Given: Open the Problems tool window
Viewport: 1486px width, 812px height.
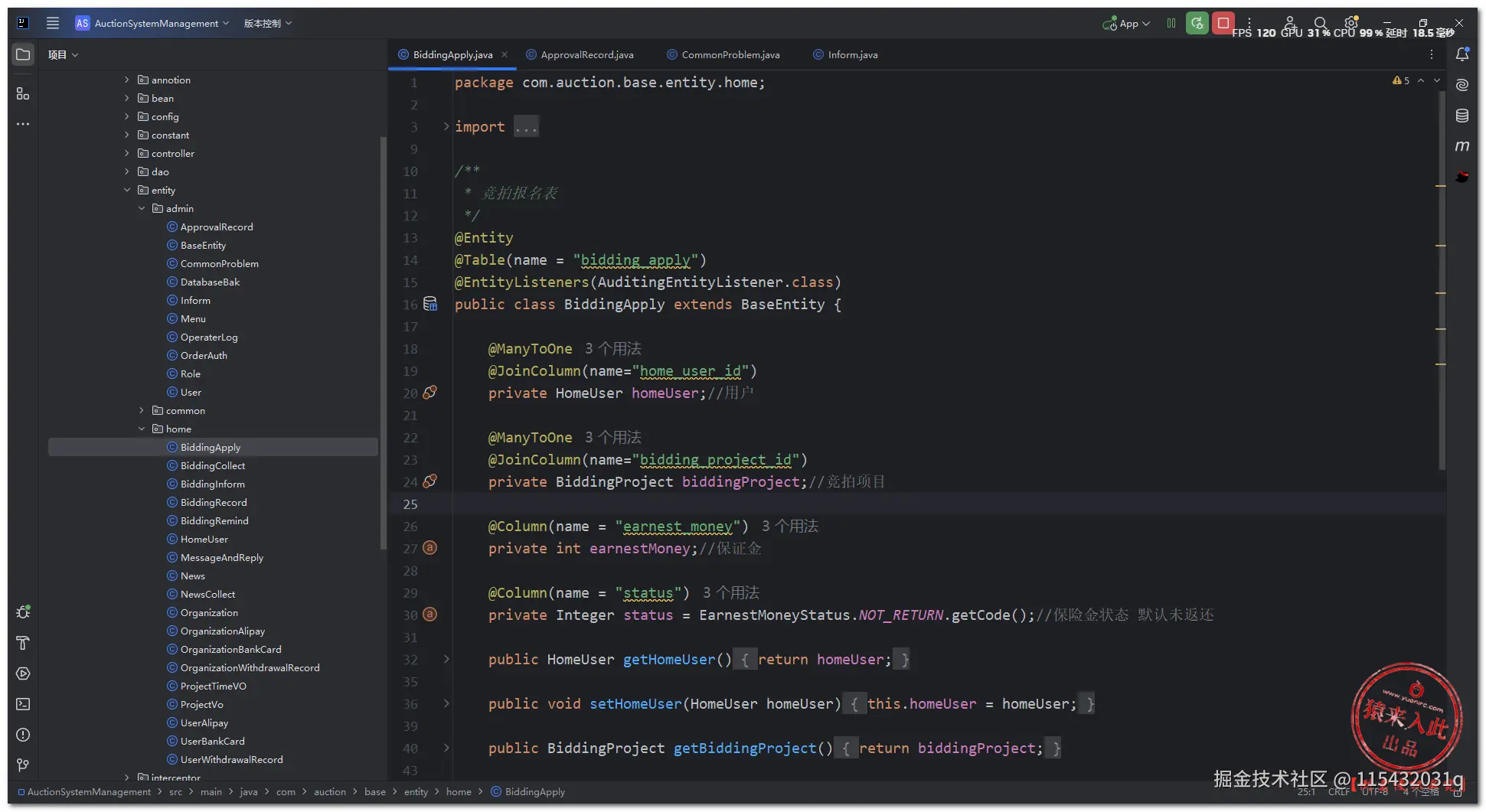Looking at the screenshot, I should [x=23, y=735].
